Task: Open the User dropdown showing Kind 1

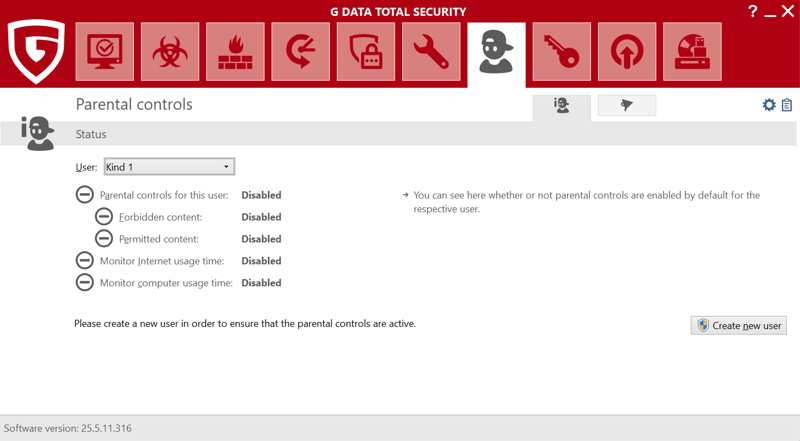Action: pyautogui.click(x=169, y=167)
